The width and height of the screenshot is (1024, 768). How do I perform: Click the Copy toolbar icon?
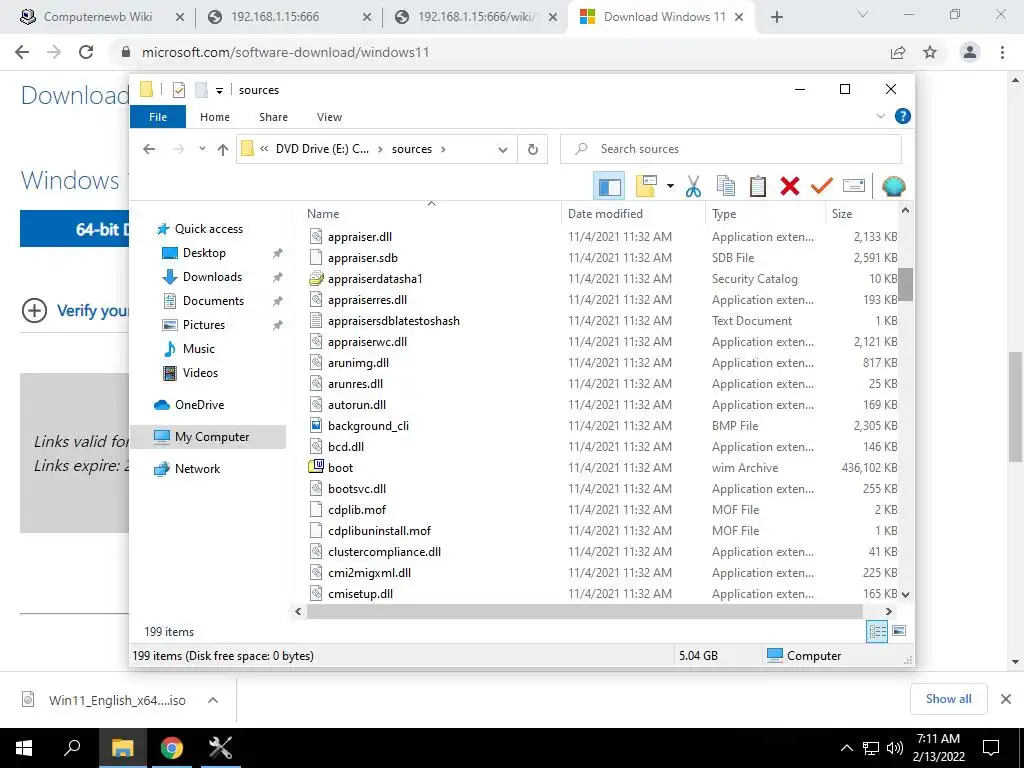[726, 187]
